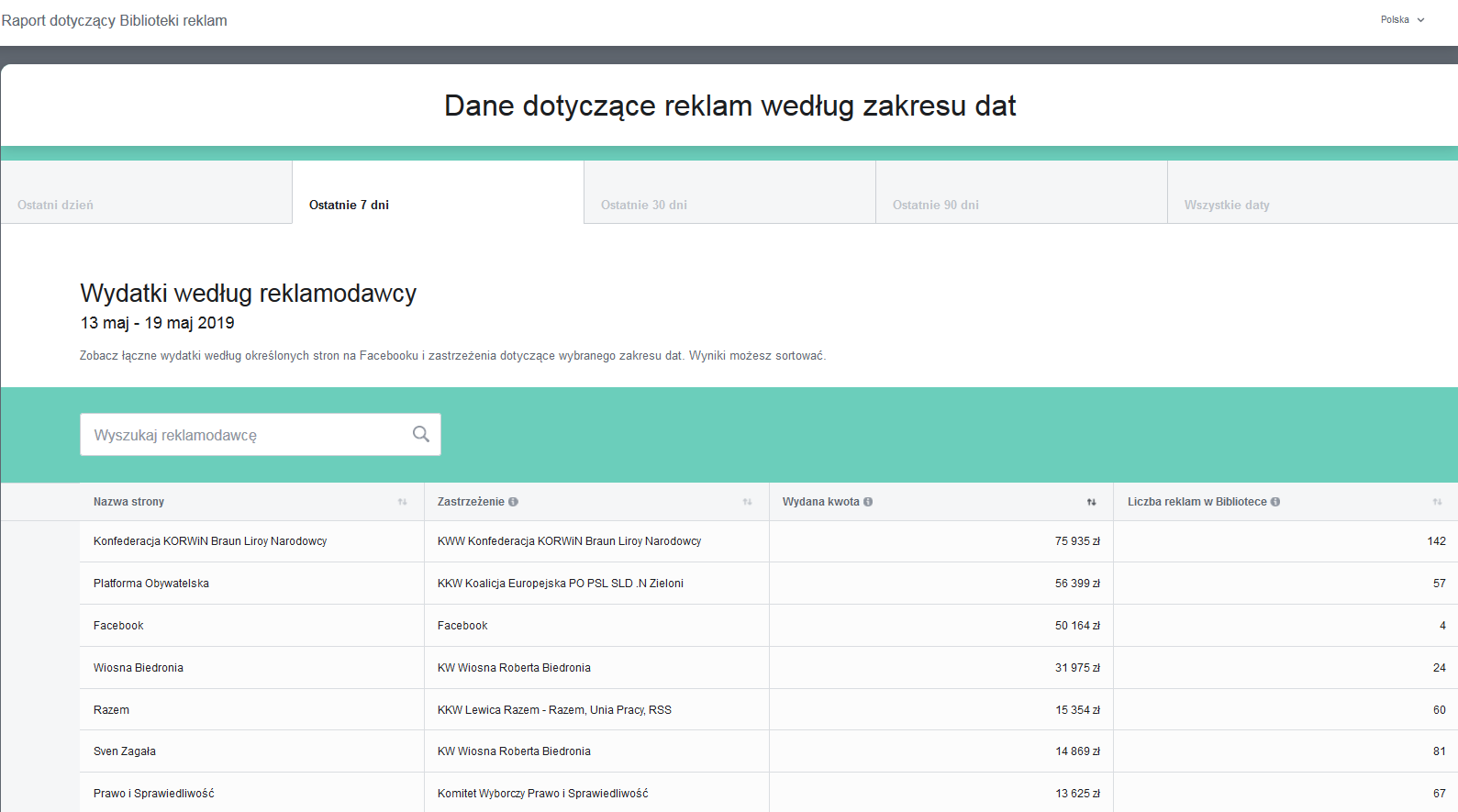
Task: Click ad count 60 for Razem
Action: tap(1440, 710)
